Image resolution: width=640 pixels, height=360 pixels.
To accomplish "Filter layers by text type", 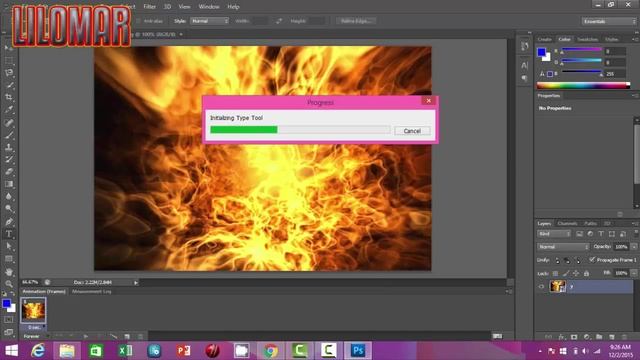I will click(x=601, y=234).
